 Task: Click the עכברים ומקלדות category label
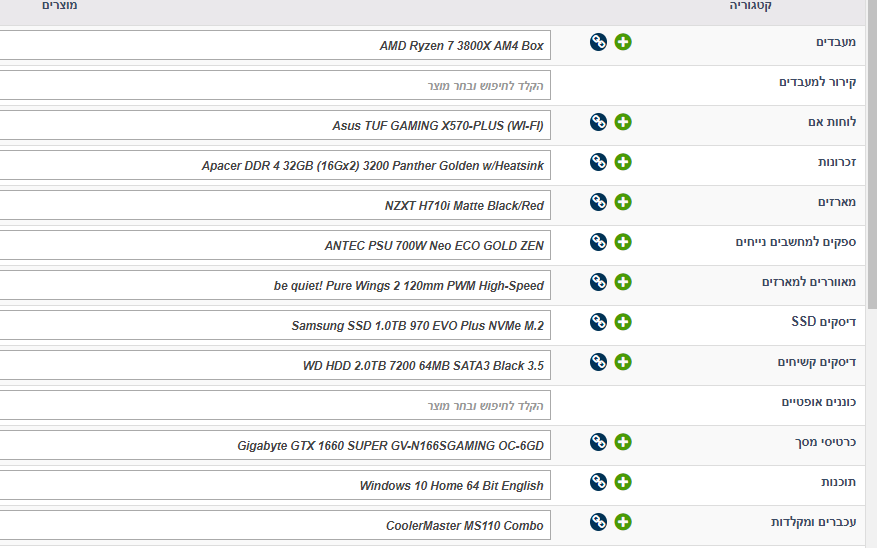click(x=813, y=522)
